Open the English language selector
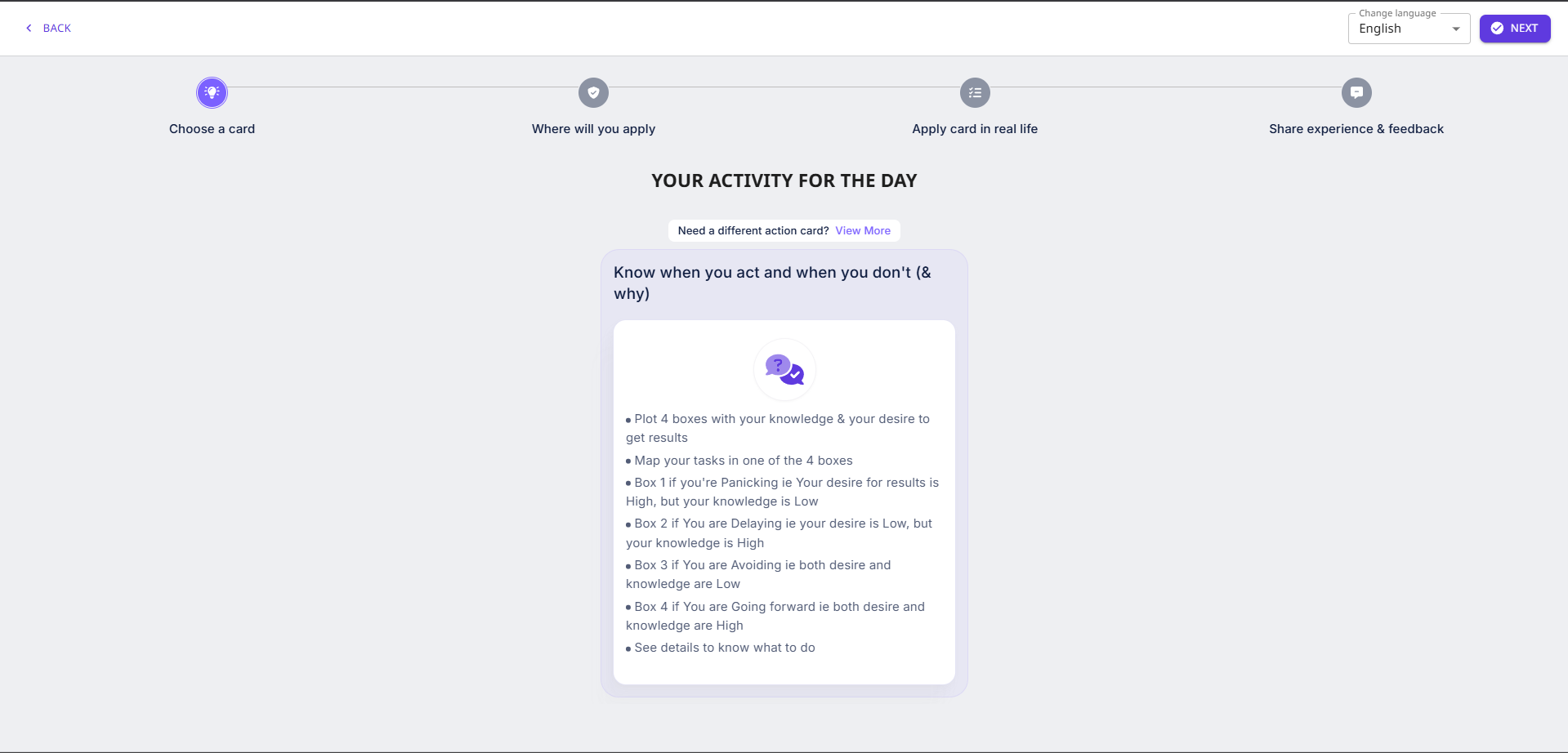This screenshot has height=753, width=1568. [x=1399, y=29]
